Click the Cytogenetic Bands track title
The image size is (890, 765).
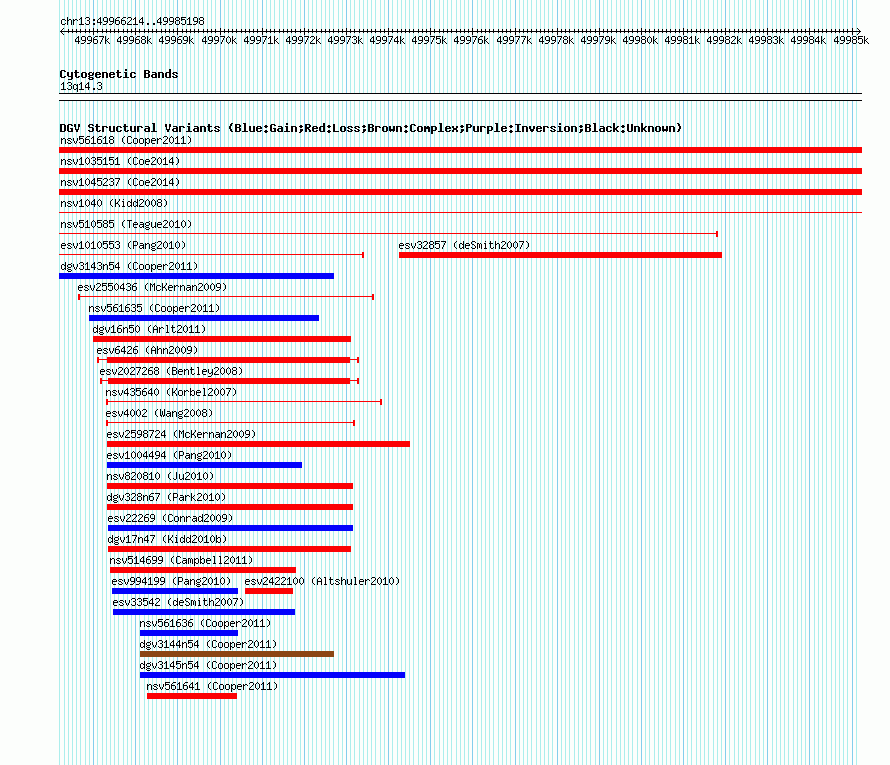click(119, 74)
